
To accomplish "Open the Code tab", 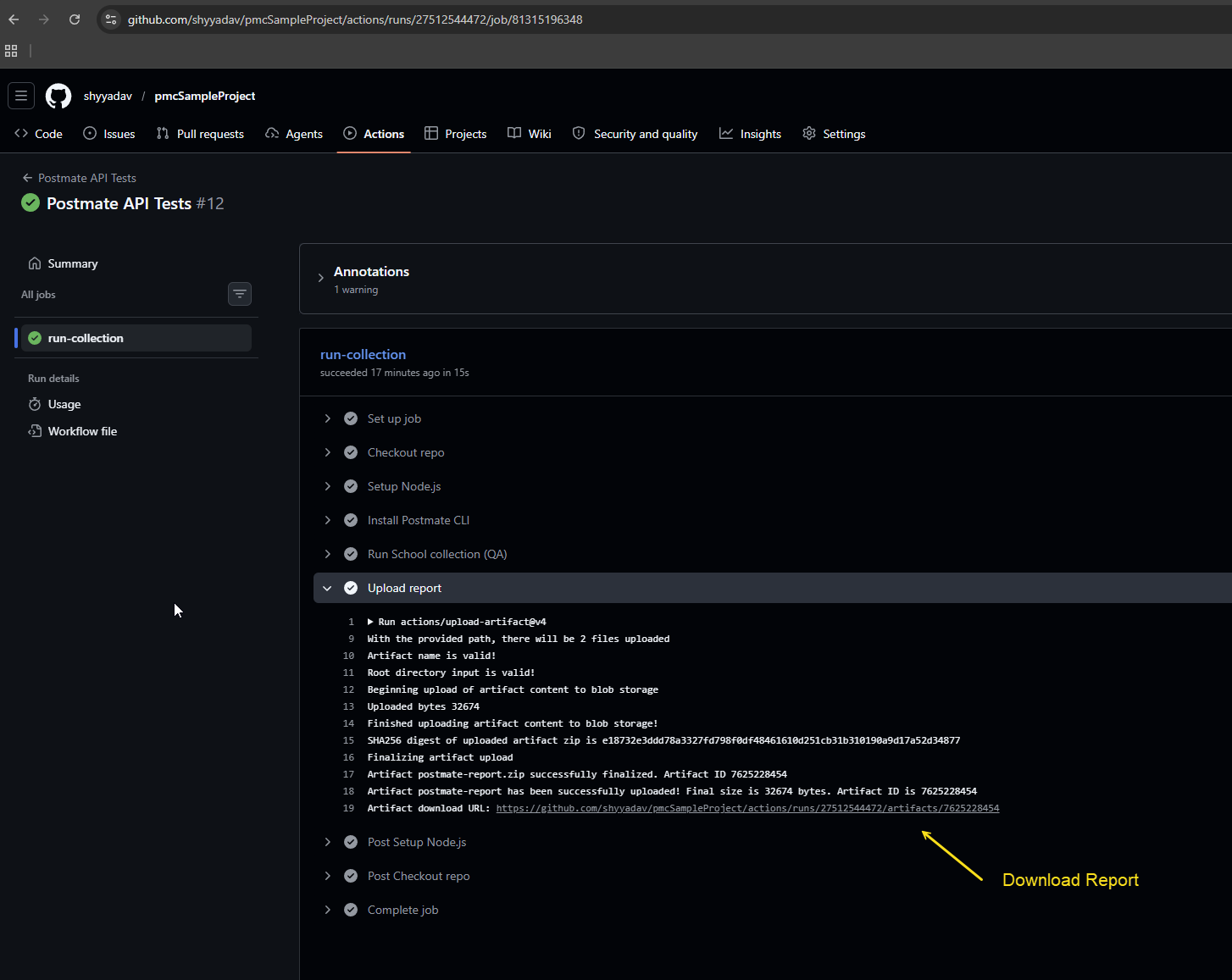I will tap(39, 134).
